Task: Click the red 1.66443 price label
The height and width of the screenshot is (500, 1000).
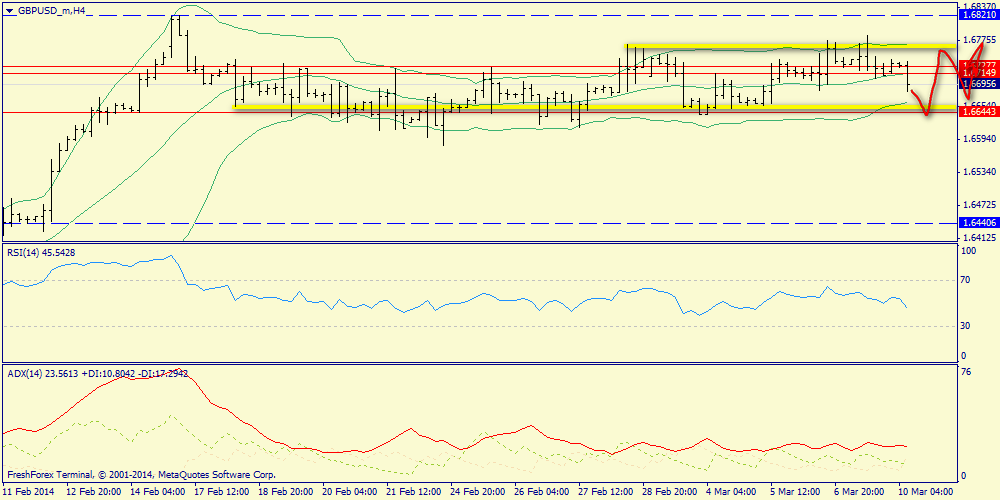Action: pos(978,112)
